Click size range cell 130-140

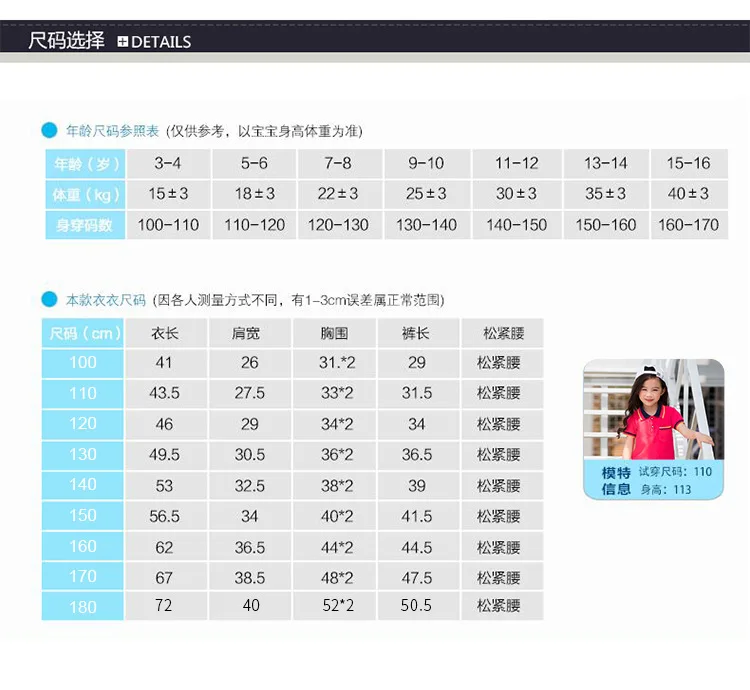coord(427,225)
